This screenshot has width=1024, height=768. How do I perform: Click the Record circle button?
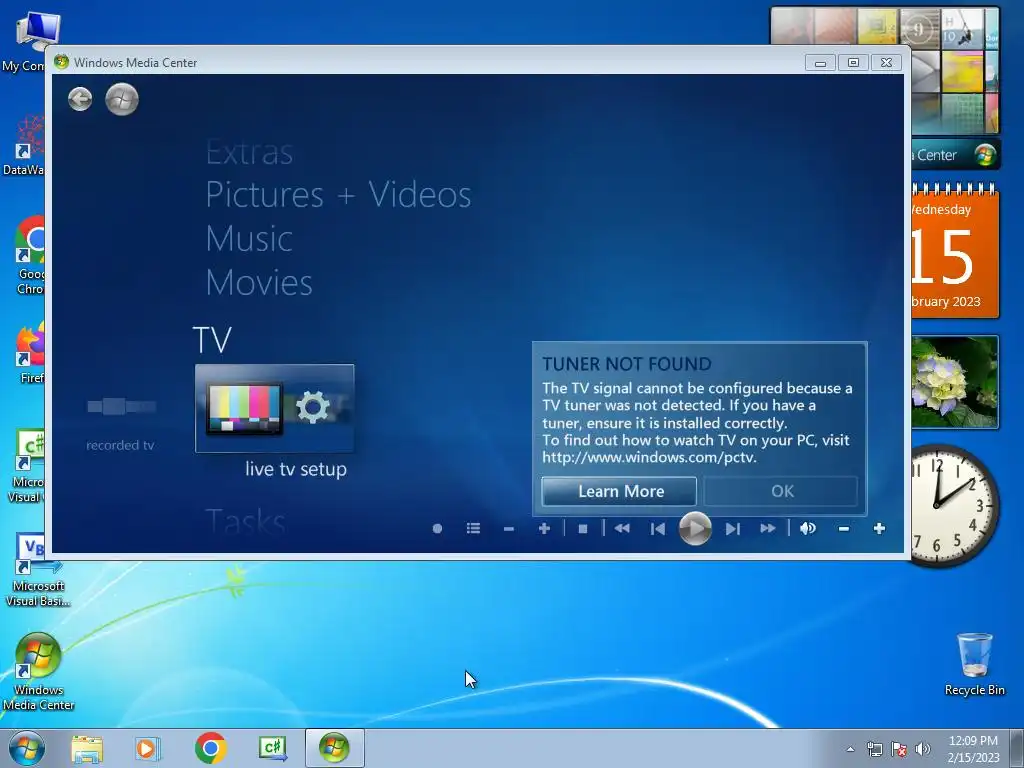tap(438, 528)
